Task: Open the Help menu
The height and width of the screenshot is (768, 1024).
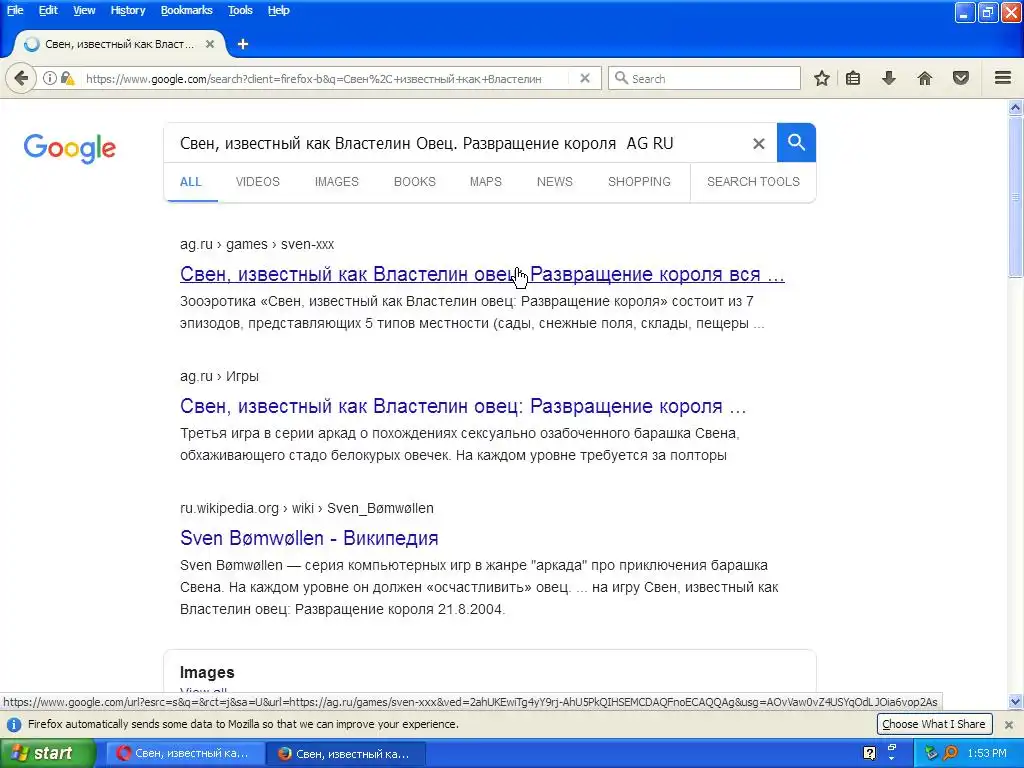Action: click(279, 10)
